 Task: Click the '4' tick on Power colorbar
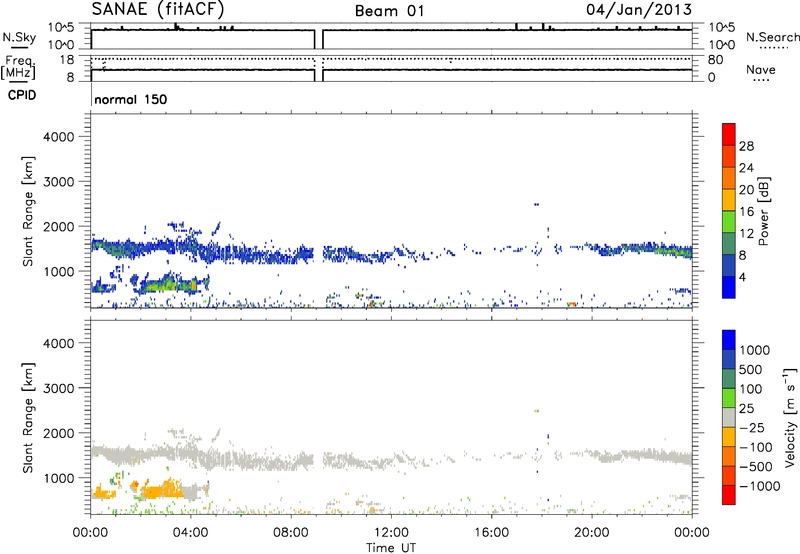(x=743, y=278)
